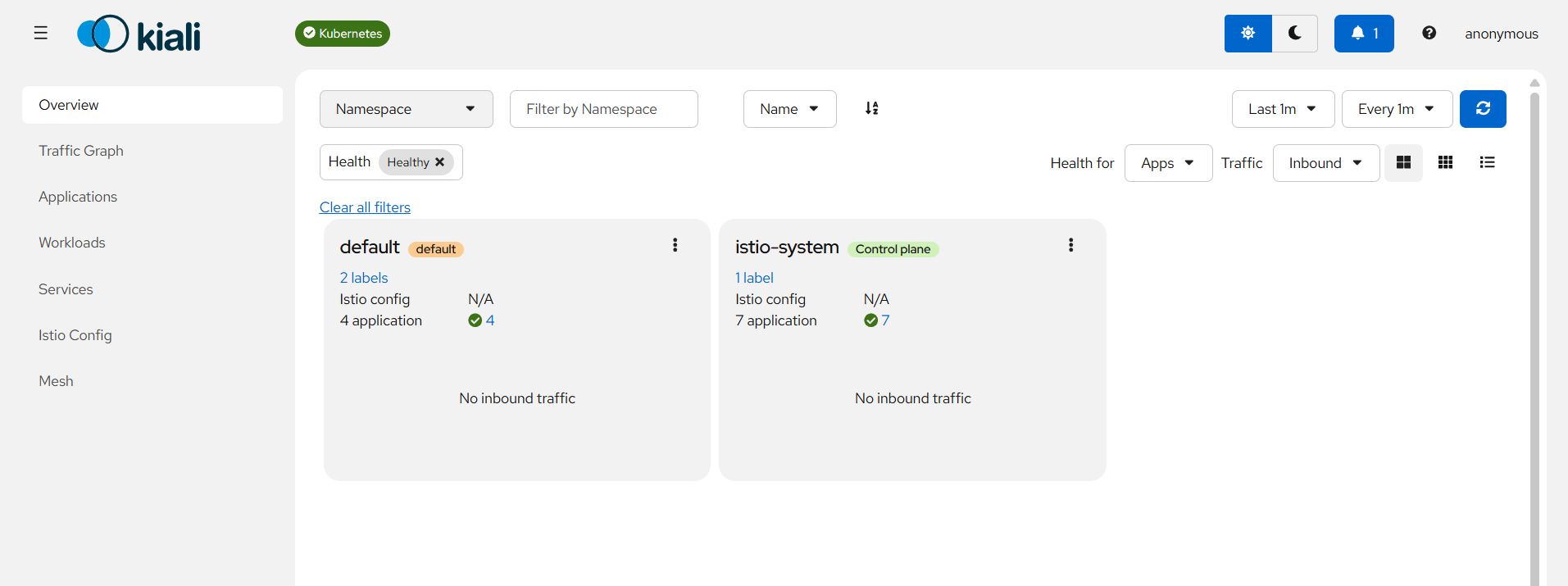Navigate to Workloads
Screen dimensions: 1568x586
coord(72,243)
